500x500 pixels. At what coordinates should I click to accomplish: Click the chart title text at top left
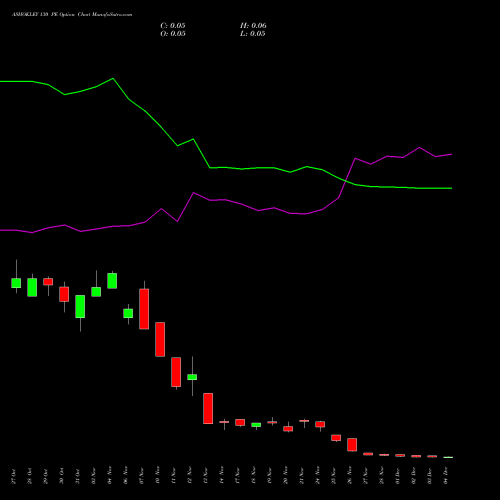[x=72, y=15]
